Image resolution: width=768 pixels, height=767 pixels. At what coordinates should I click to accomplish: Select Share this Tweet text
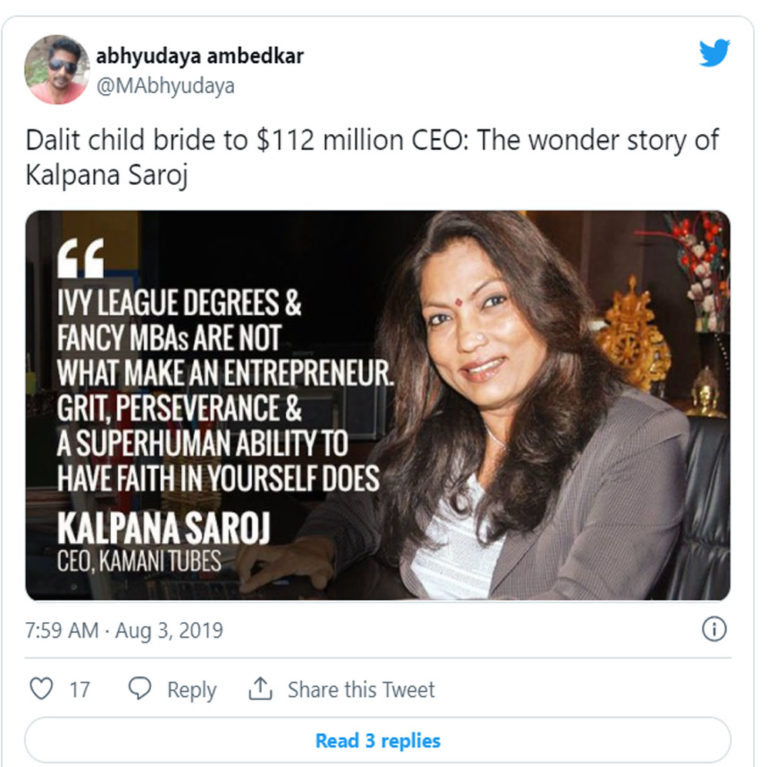361,690
